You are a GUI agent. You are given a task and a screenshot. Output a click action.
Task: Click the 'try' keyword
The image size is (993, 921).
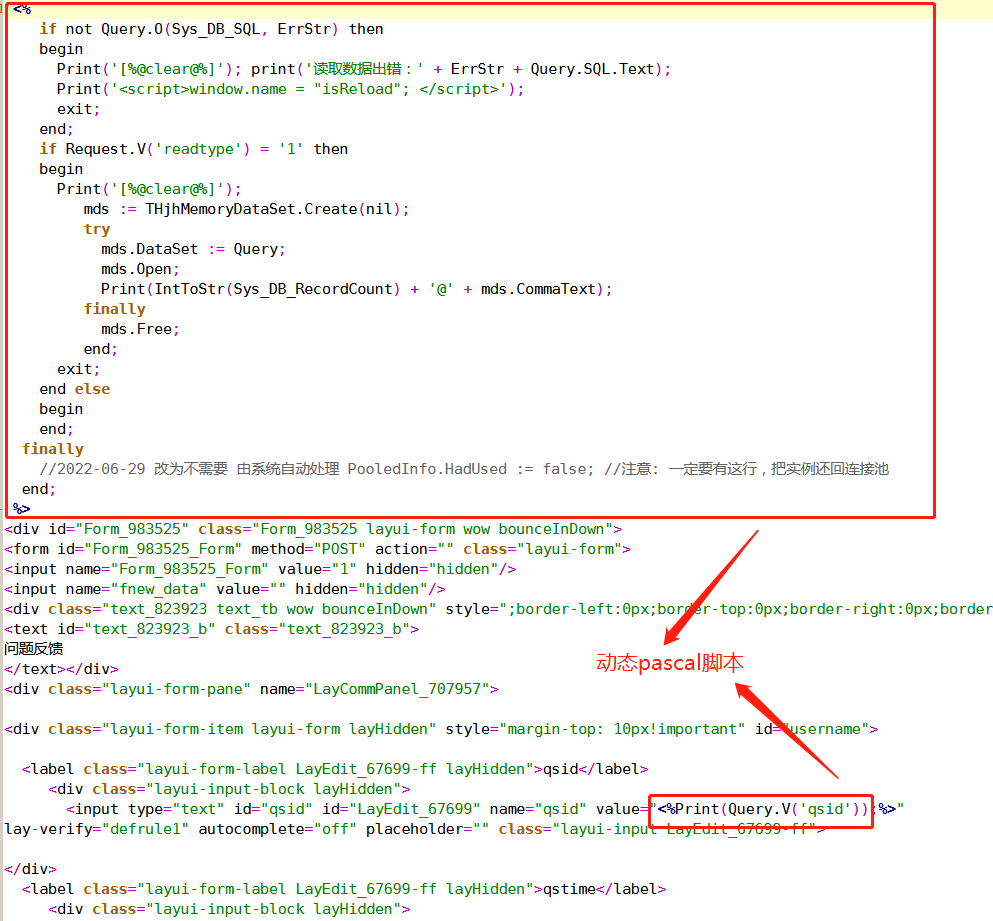(x=97, y=229)
